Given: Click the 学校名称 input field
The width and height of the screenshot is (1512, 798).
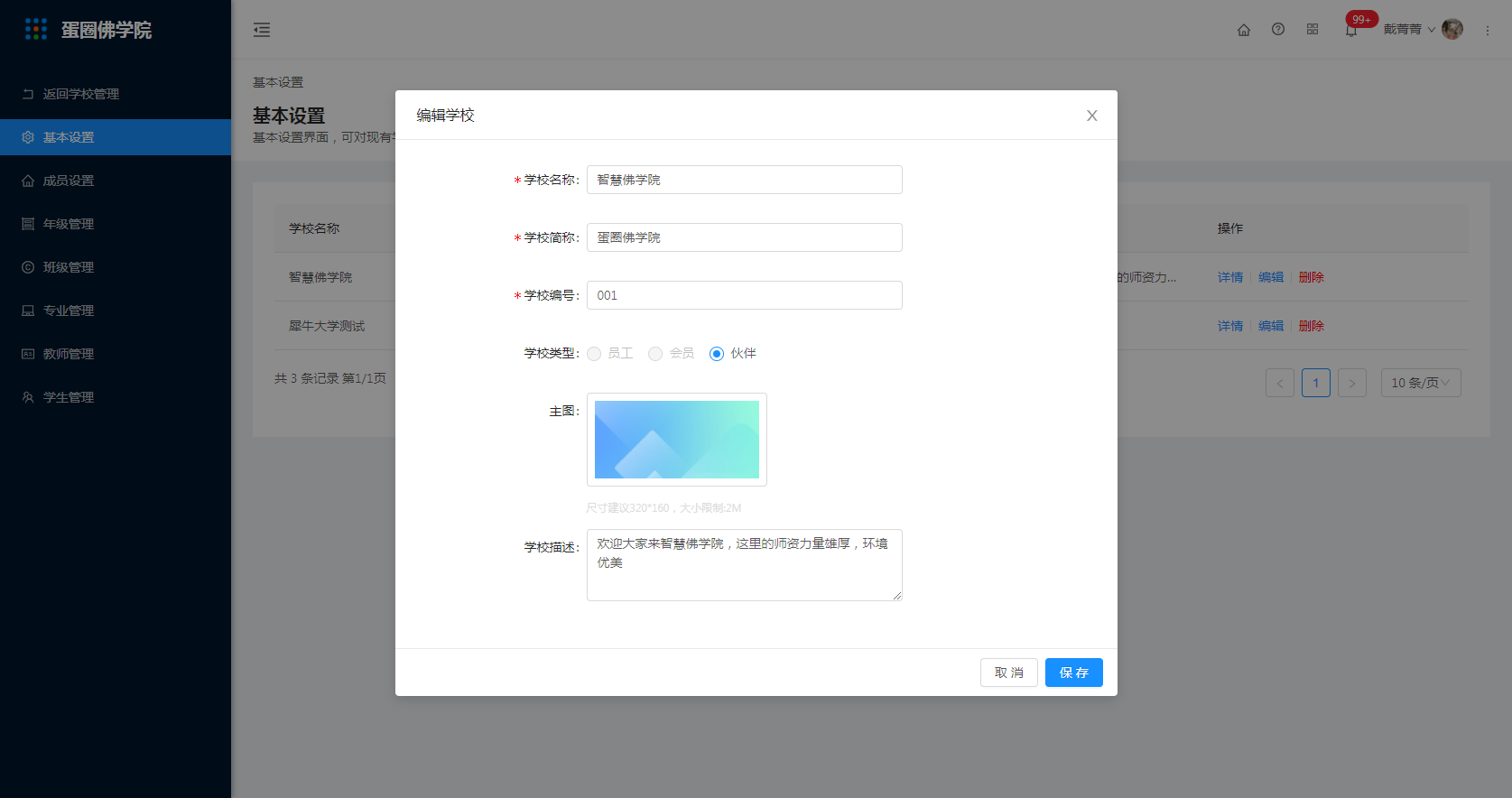Looking at the screenshot, I should [745, 180].
